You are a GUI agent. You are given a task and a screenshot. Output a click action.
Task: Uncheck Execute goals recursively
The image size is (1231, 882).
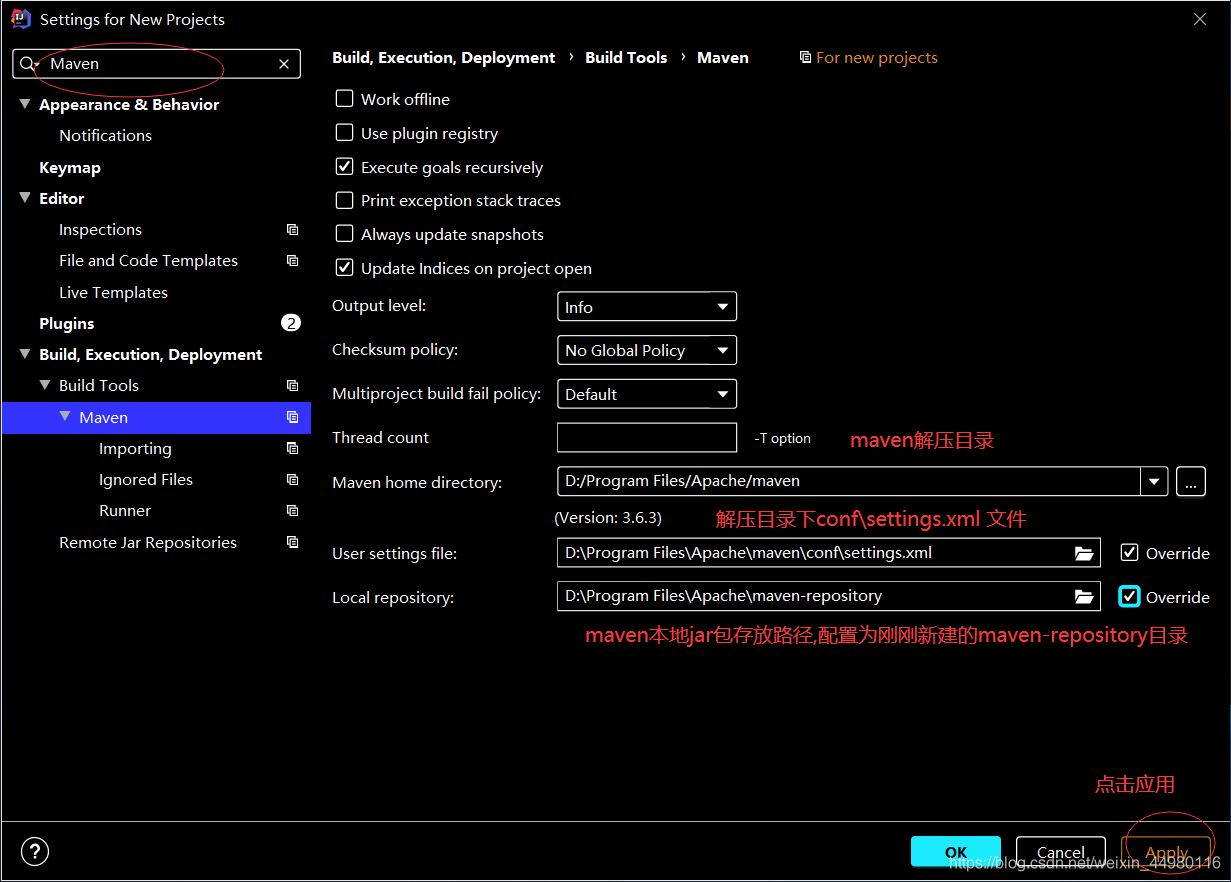point(345,167)
